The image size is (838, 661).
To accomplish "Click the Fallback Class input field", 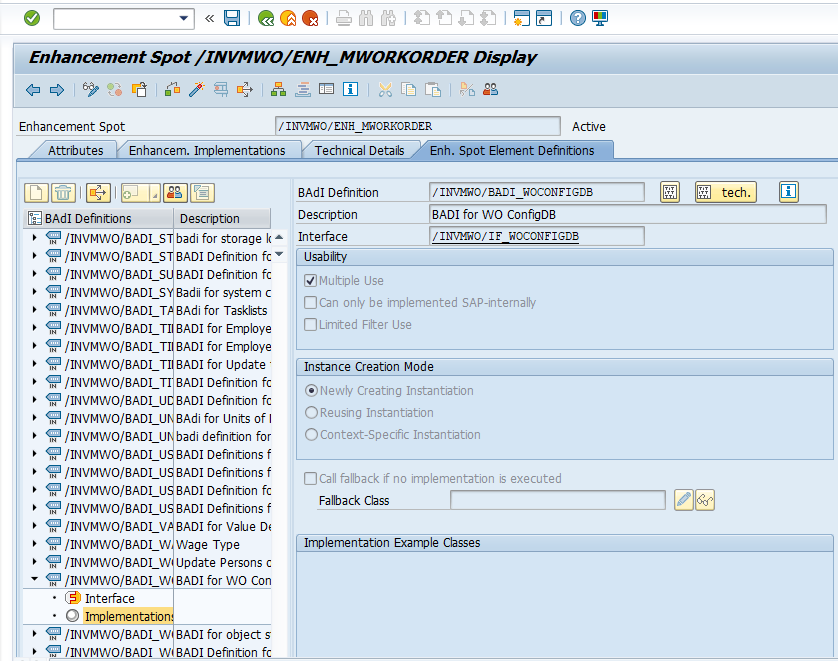I will (x=557, y=500).
